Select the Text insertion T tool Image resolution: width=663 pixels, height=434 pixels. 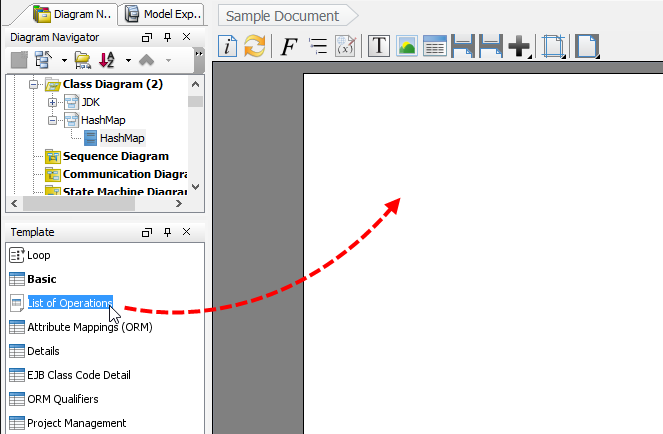point(378,46)
